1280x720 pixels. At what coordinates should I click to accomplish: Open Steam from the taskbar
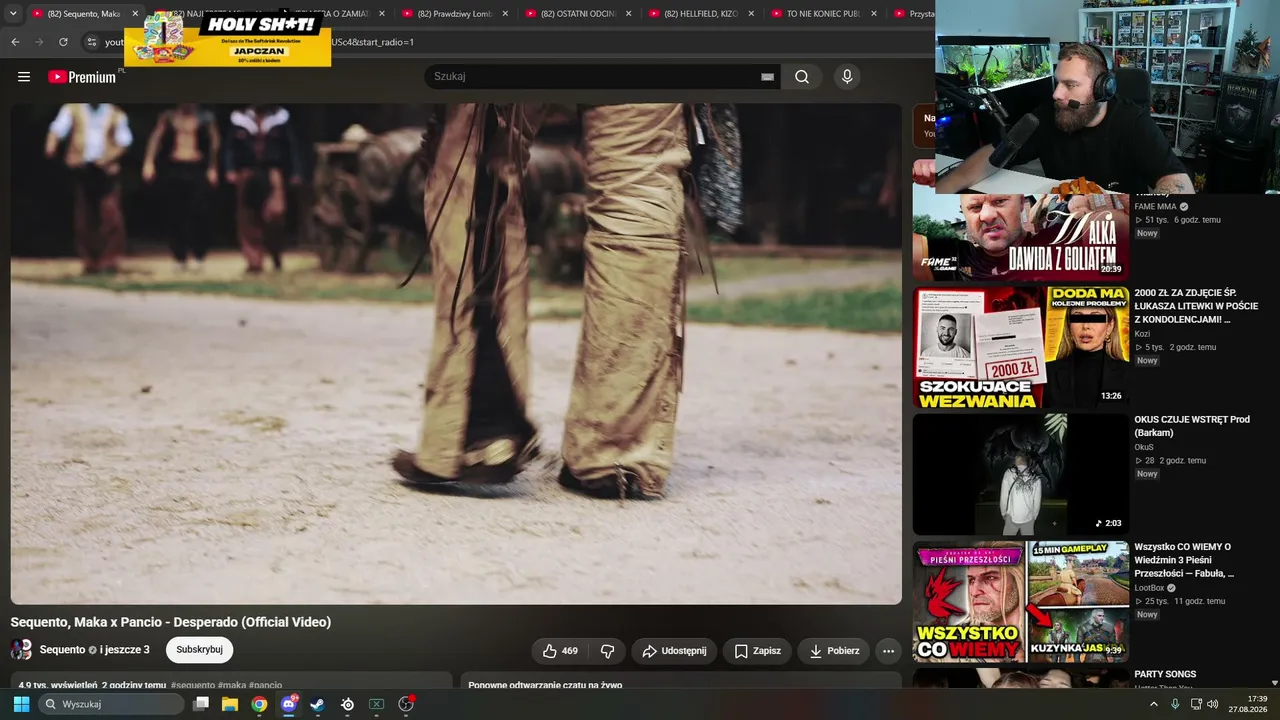coord(318,704)
